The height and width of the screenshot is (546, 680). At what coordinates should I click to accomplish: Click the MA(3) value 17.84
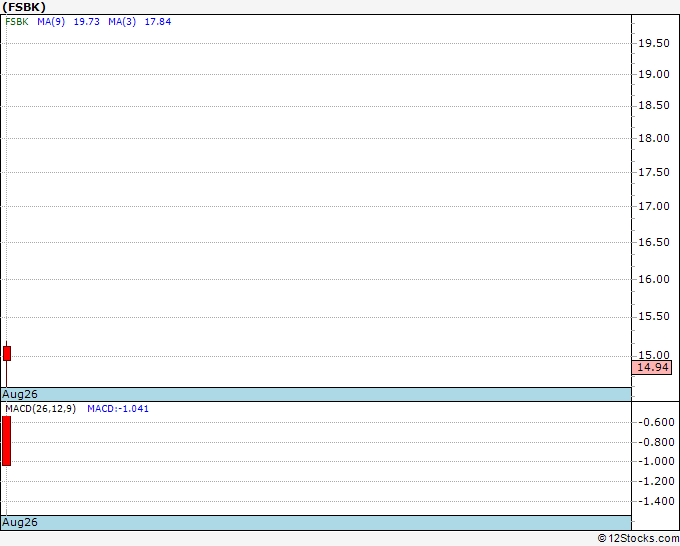tap(158, 22)
